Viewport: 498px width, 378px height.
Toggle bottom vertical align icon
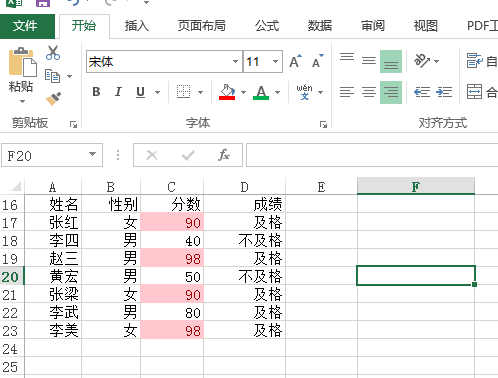(x=391, y=61)
